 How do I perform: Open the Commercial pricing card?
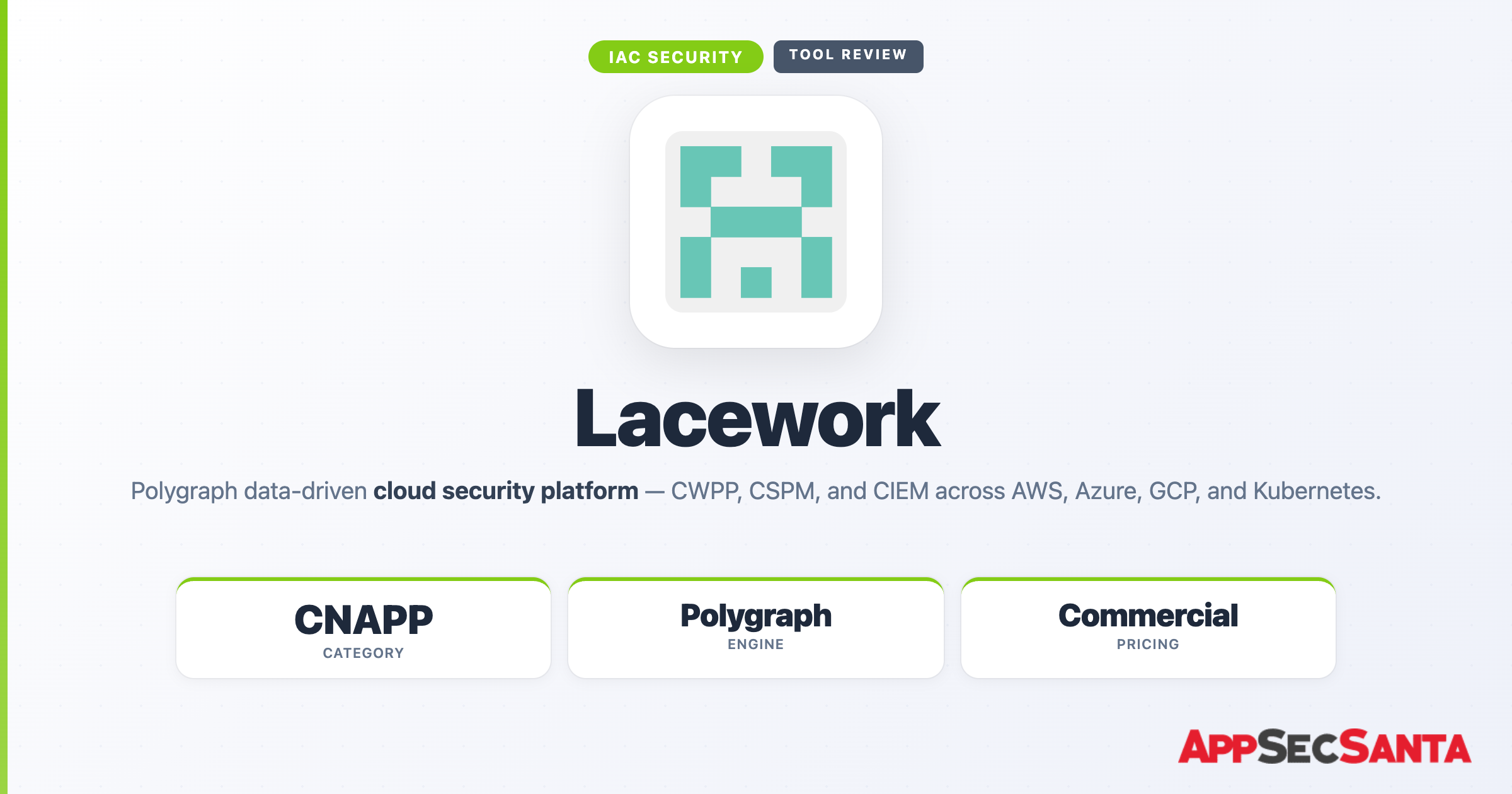pyautogui.click(x=1148, y=628)
